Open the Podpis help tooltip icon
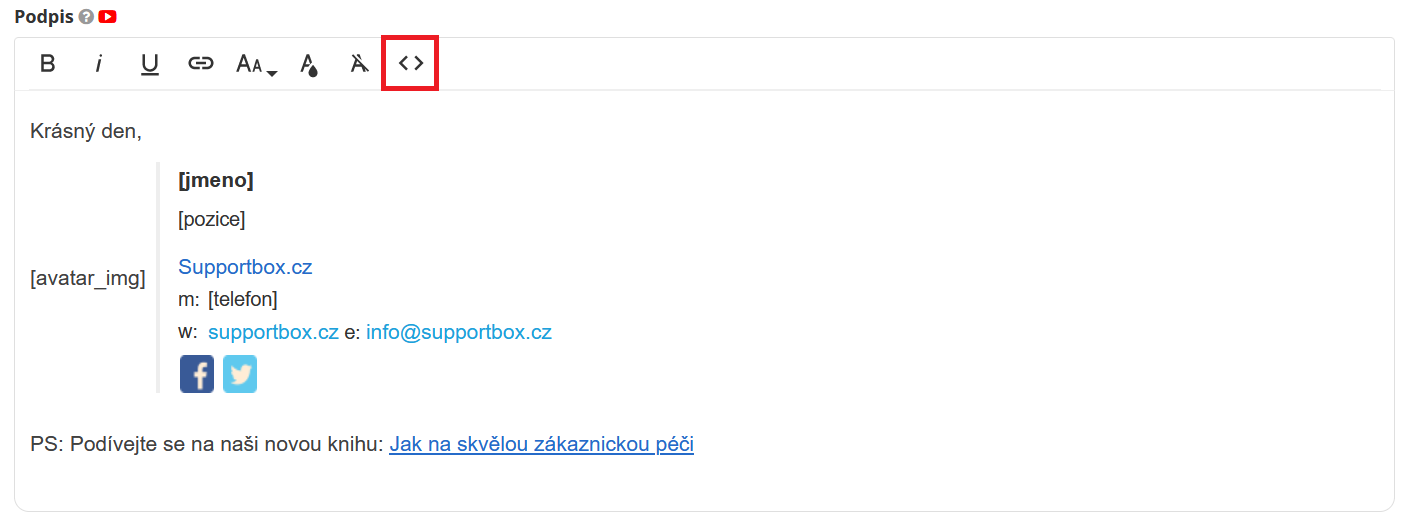The image size is (1416, 522). (x=86, y=17)
